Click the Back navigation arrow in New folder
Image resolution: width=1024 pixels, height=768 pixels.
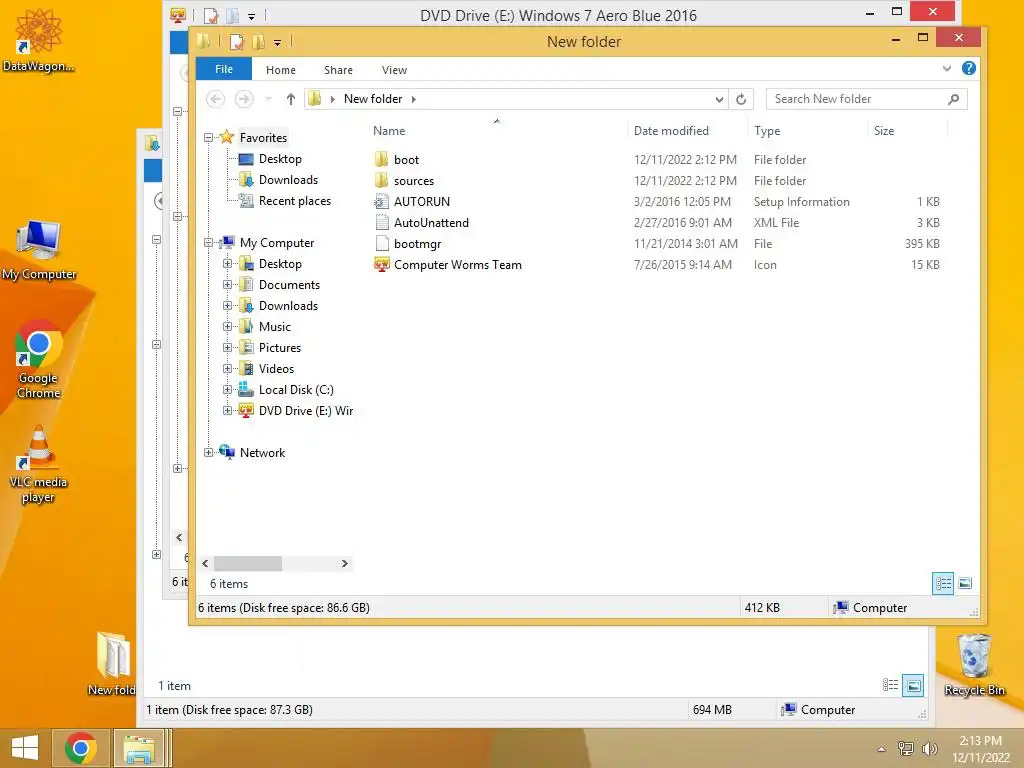point(216,99)
